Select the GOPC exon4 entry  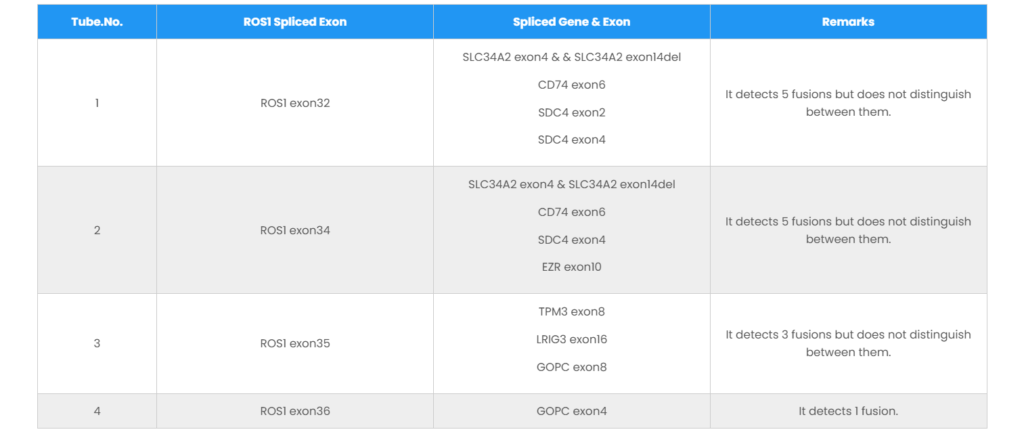point(571,411)
